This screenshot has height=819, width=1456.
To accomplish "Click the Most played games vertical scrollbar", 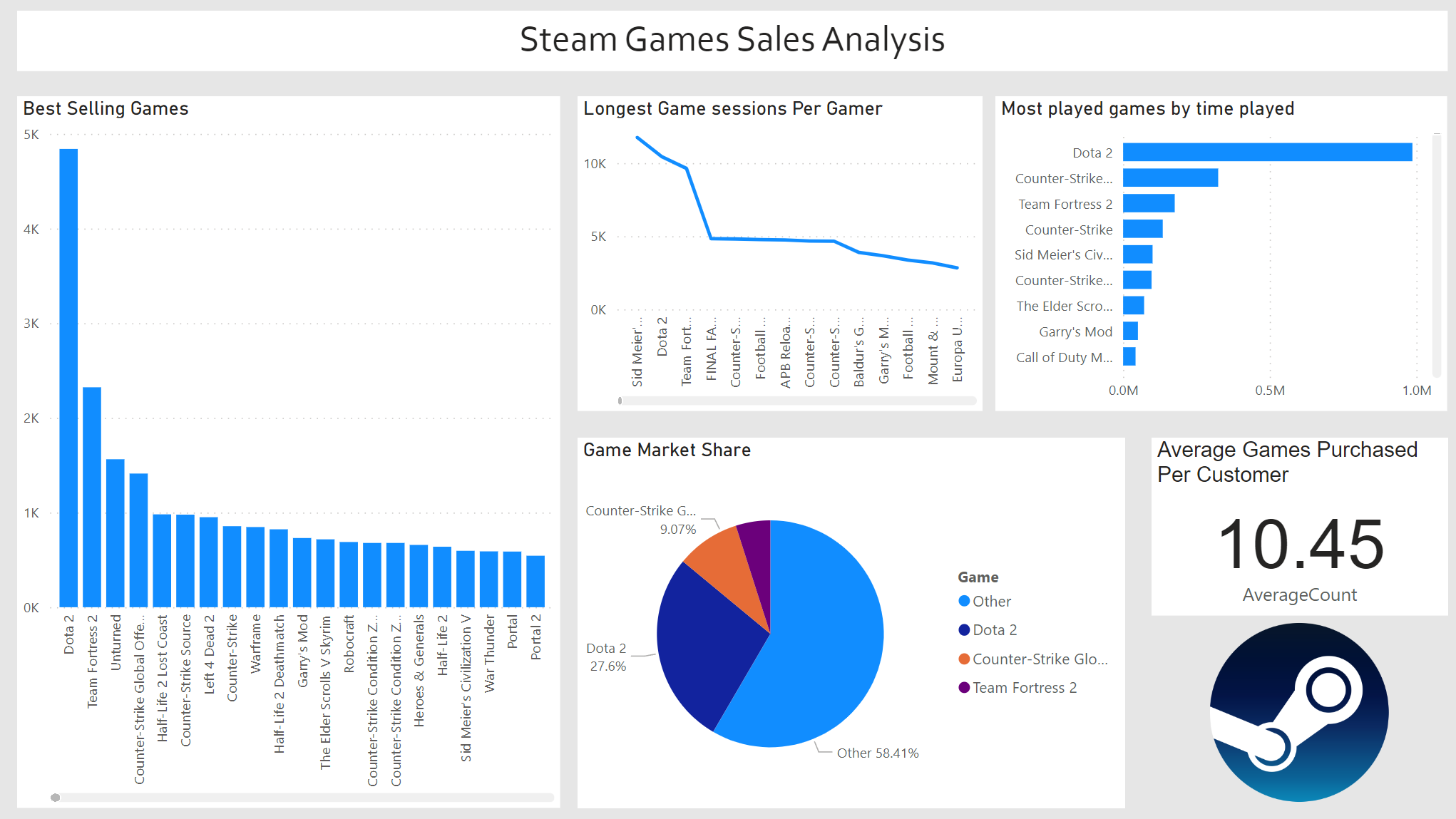I will 1437,254.
